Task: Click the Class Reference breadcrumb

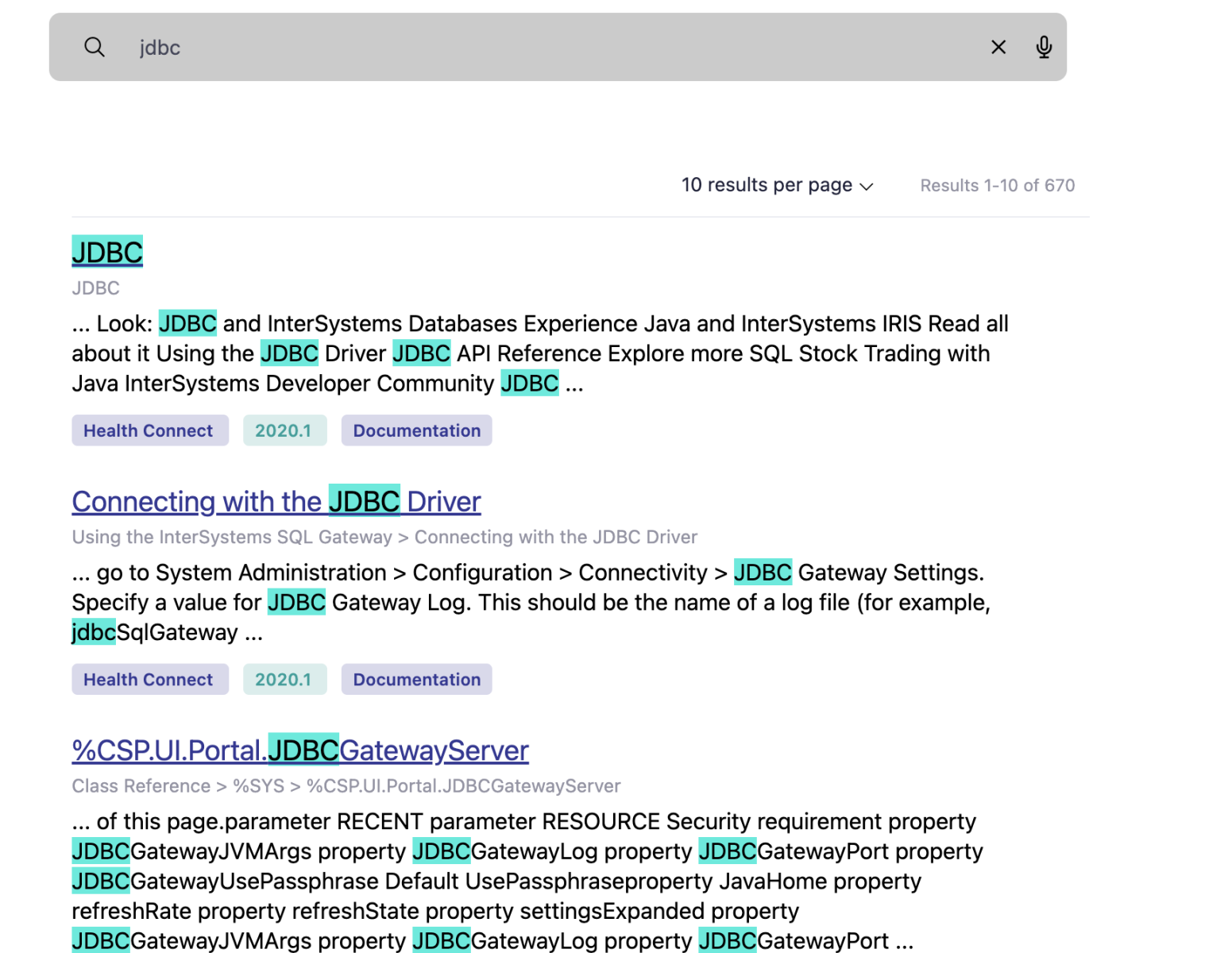Action: pyautogui.click(x=141, y=786)
